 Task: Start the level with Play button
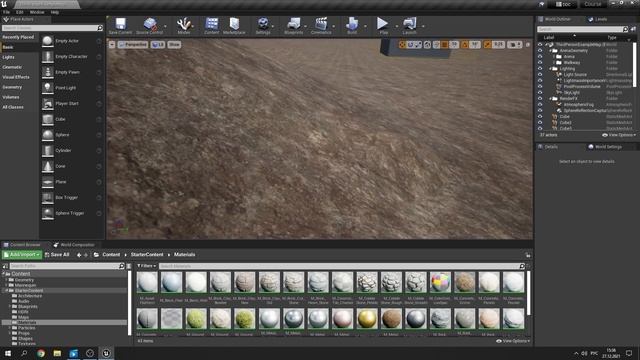click(x=383, y=26)
